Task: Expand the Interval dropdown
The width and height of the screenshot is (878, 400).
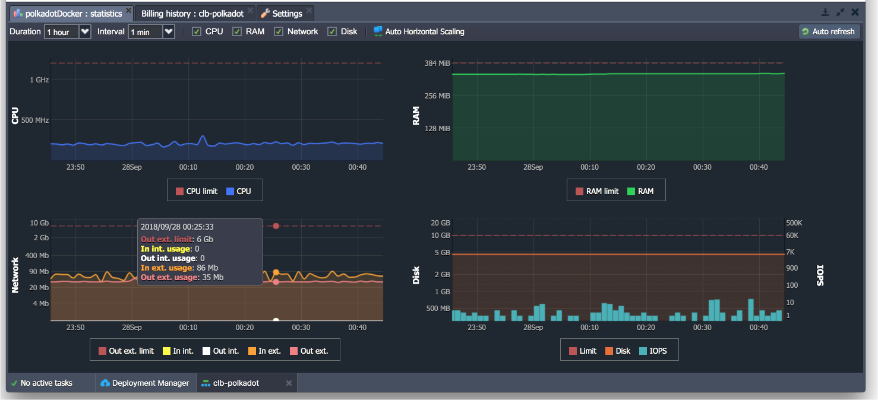Action: (169, 32)
